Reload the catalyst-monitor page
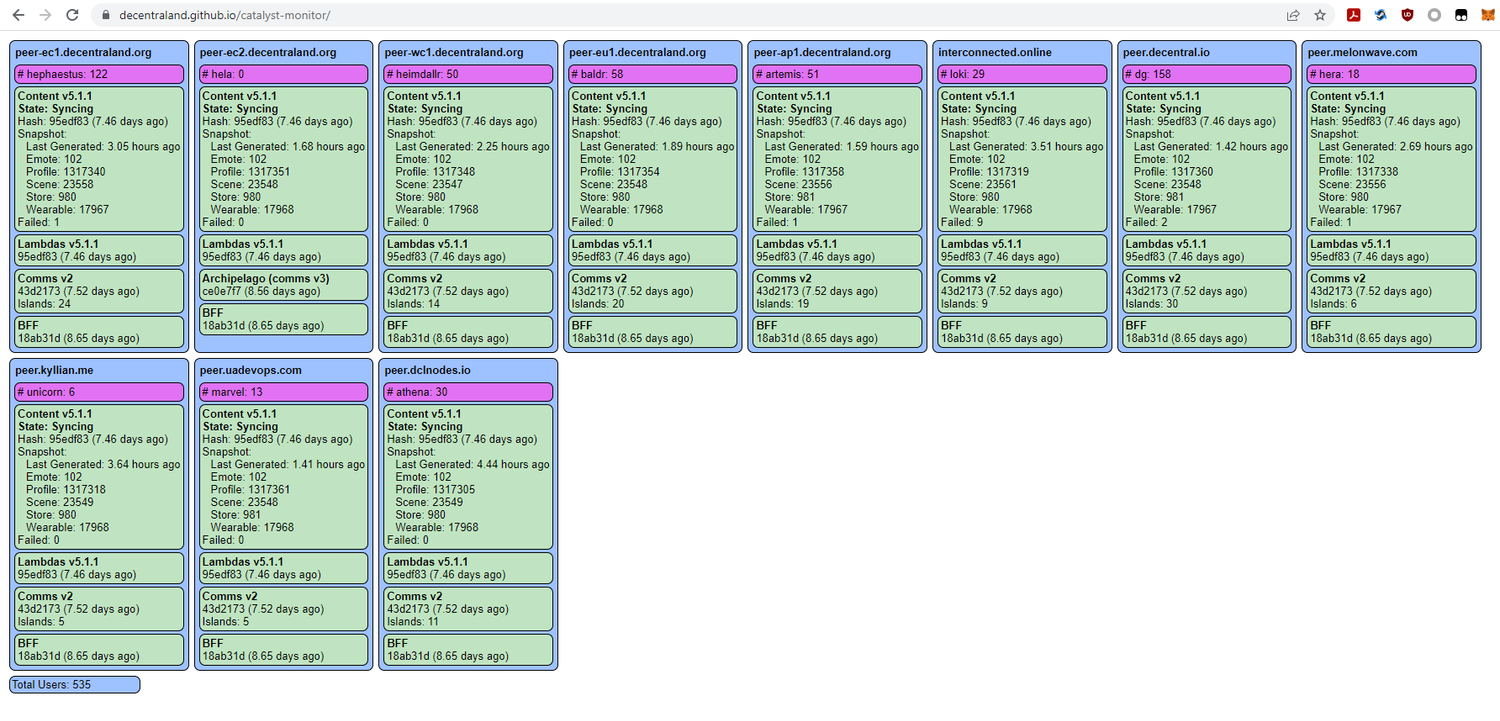The width and height of the screenshot is (1500, 721). pyautogui.click(x=72, y=15)
